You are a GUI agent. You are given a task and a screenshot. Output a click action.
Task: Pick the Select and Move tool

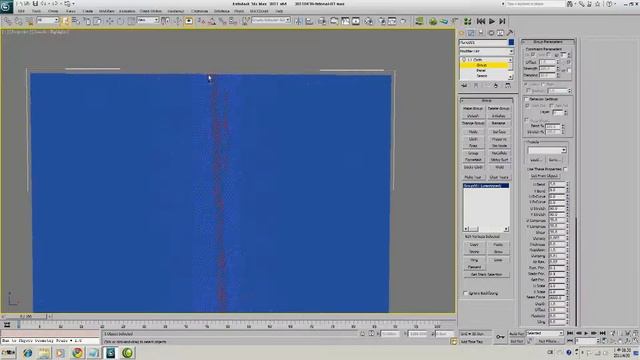[x=110, y=21]
